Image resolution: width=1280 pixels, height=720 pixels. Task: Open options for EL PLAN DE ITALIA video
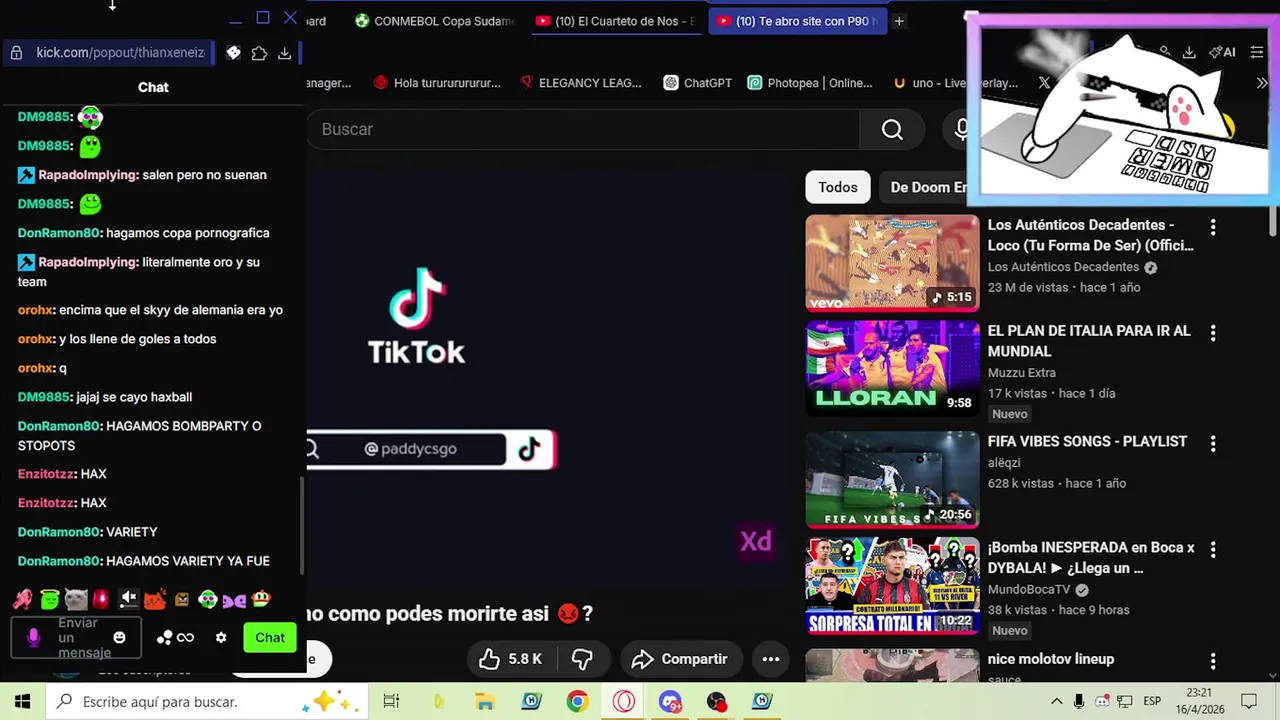(x=1213, y=333)
